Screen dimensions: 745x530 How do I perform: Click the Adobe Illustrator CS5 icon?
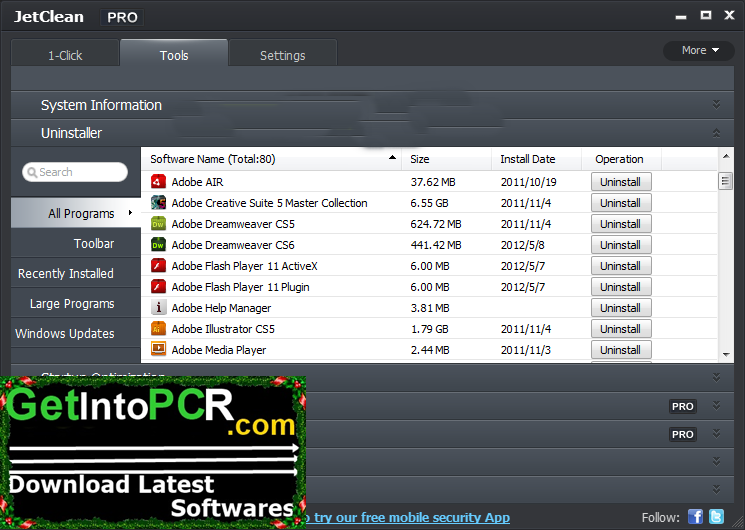[158, 328]
